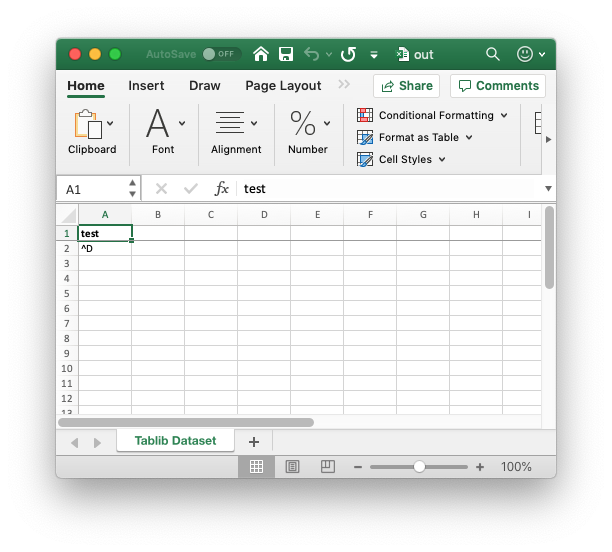Switch to the Home tab
The width and height of the screenshot is (612, 552).
(x=86, y=85)
